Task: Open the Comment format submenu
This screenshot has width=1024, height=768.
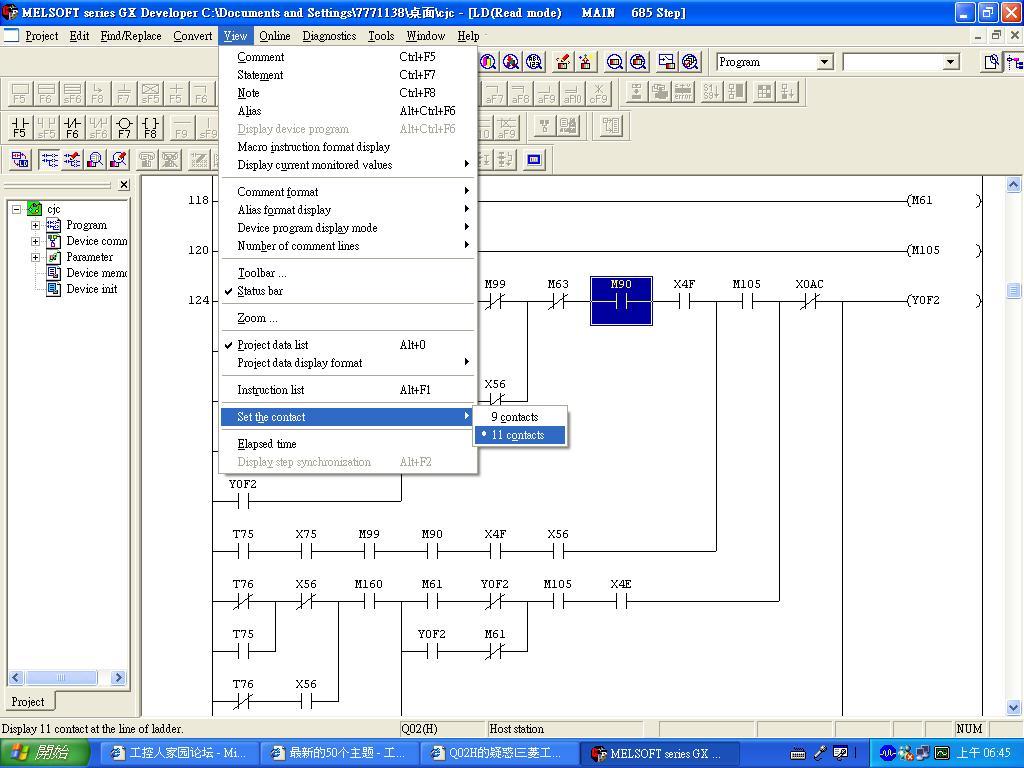Action: [277, 192]
